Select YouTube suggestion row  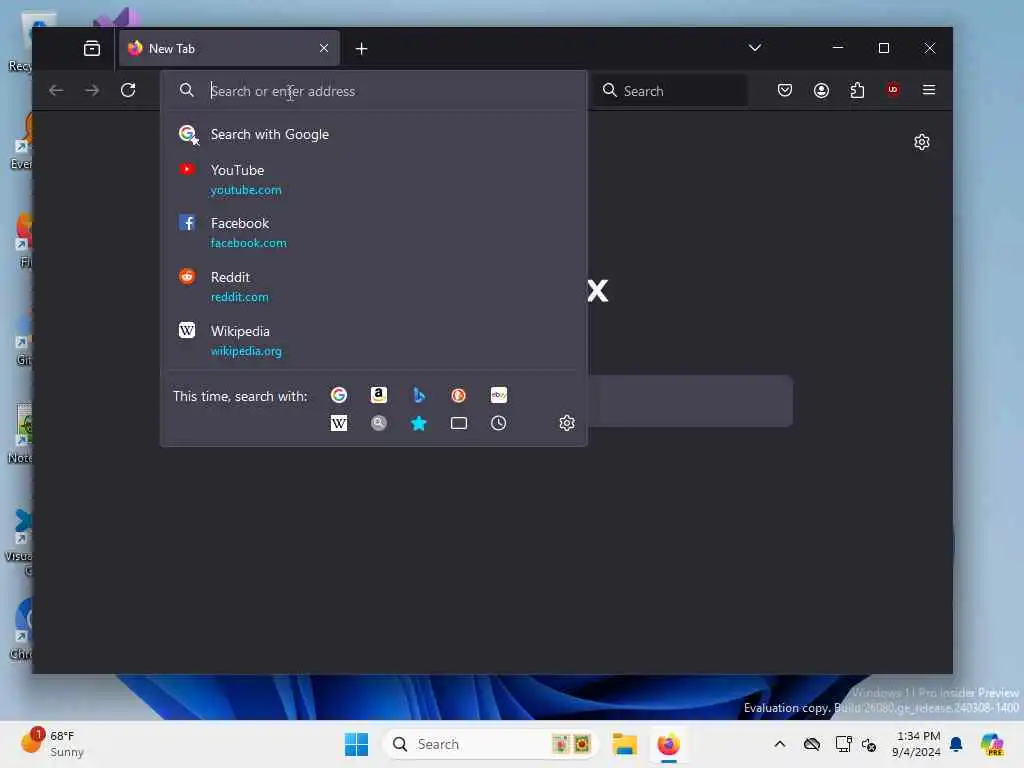click(x=374, y=179)
